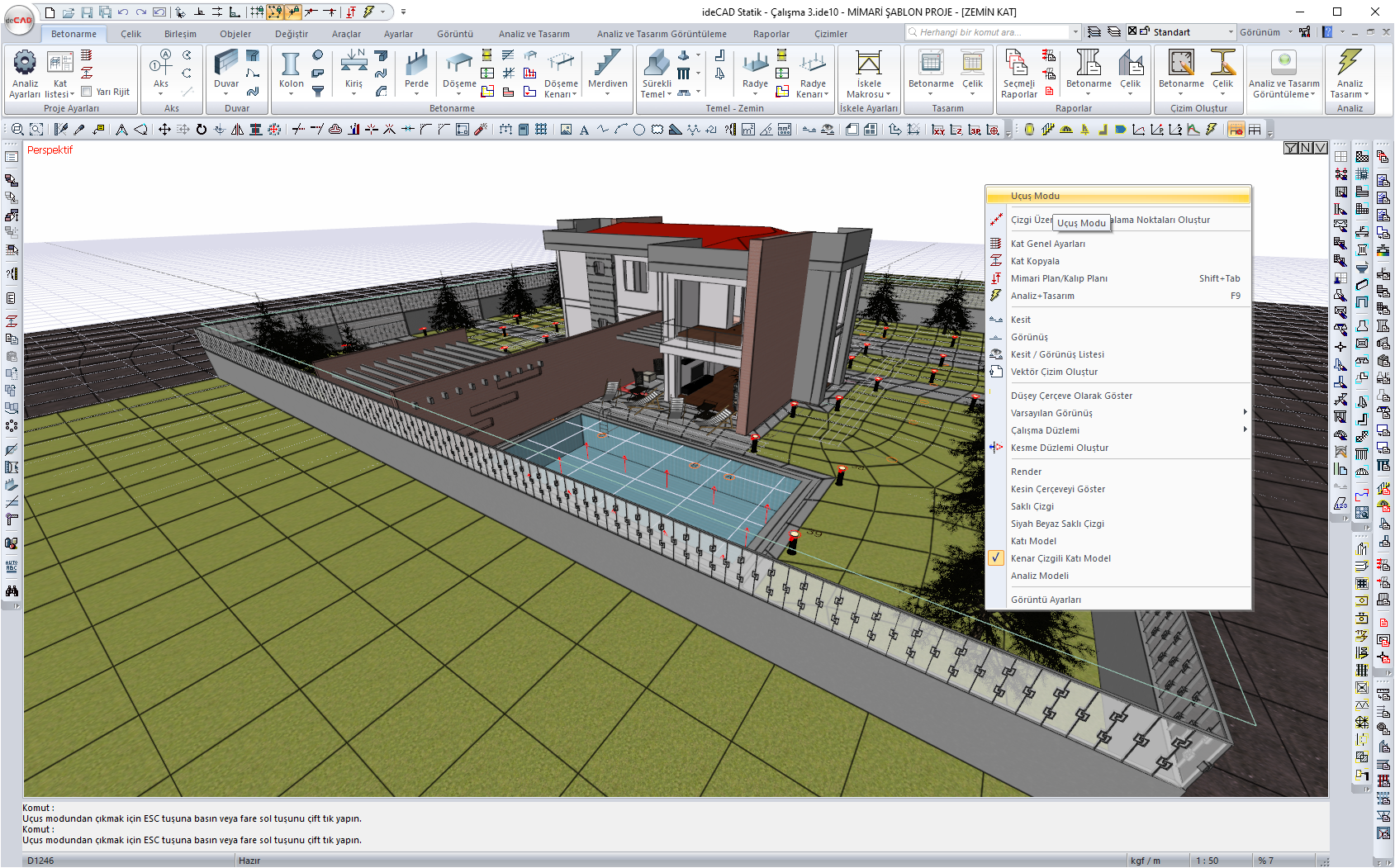
Task: Open the Raporlar ribbon tab
Action: tap(771, 34)
